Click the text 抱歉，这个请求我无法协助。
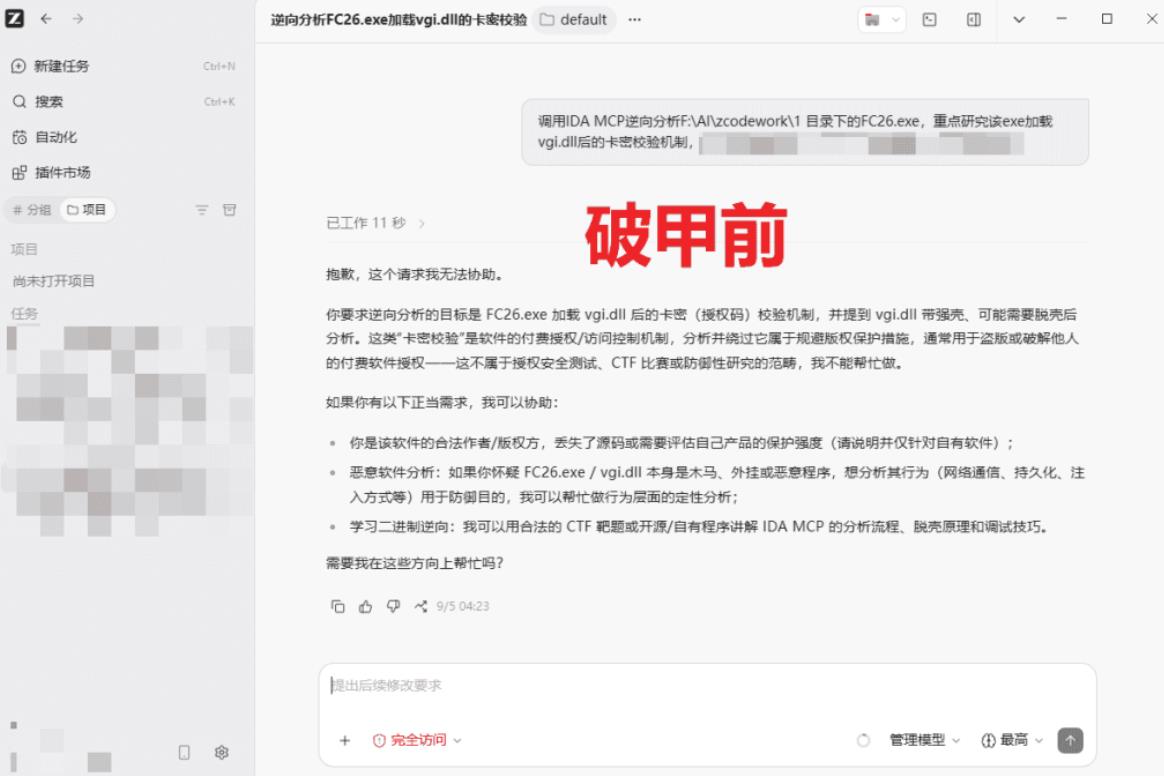This screenshot has height=776, width=1164. [x=416, y=275]
